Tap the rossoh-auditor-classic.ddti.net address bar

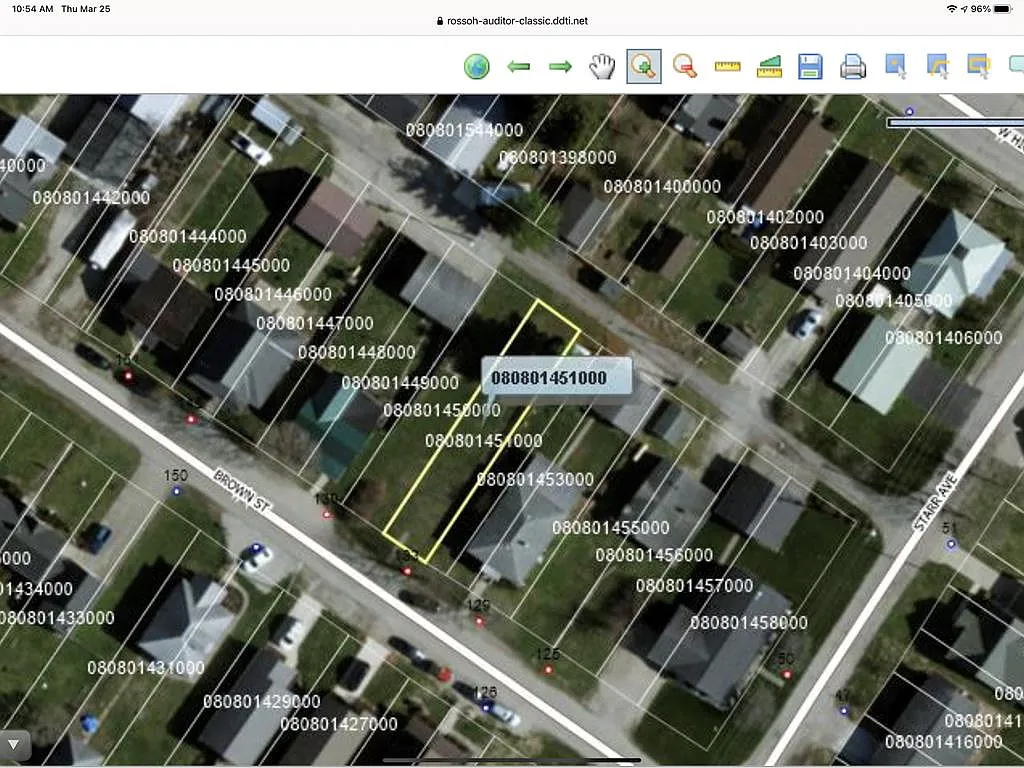[x=512, y=20]
